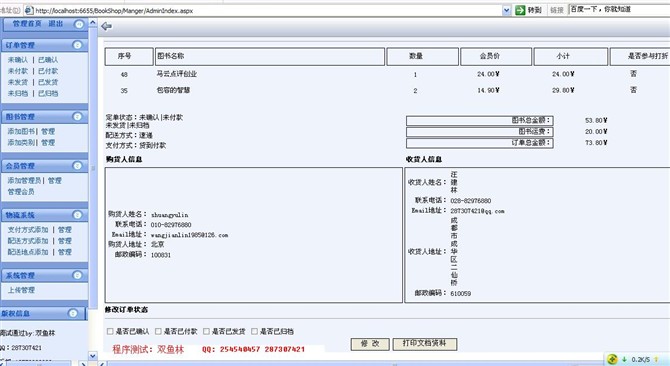Click the 配送方式添加 link
The width and height of the screenshot is (670, 366).
(28, 241)
